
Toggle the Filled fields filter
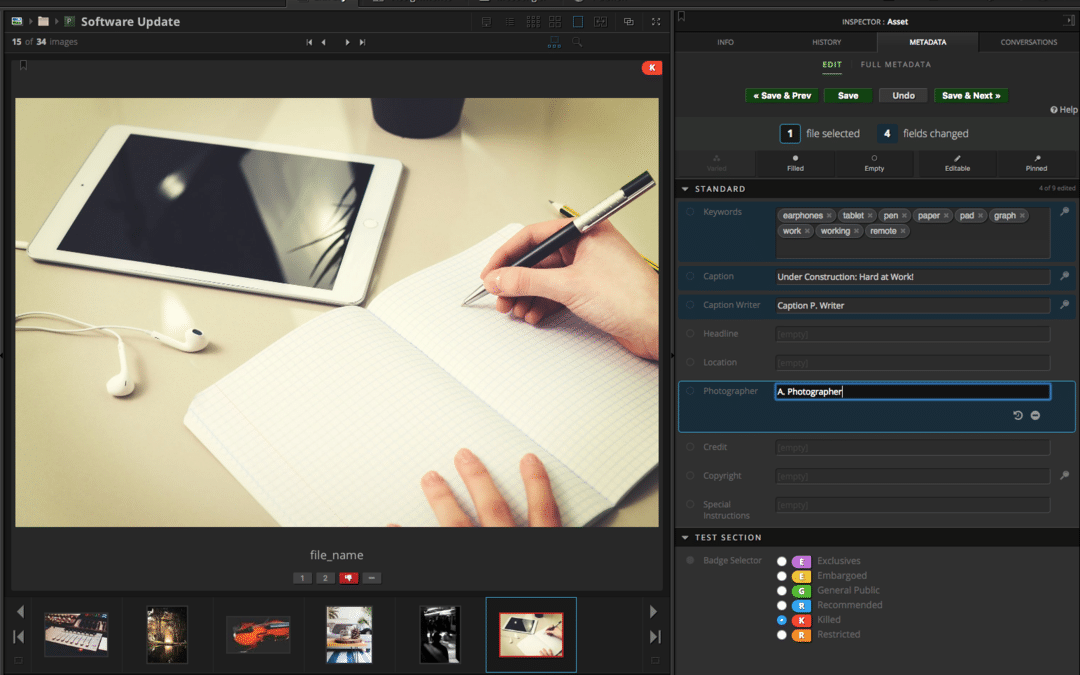pos(795,163)
